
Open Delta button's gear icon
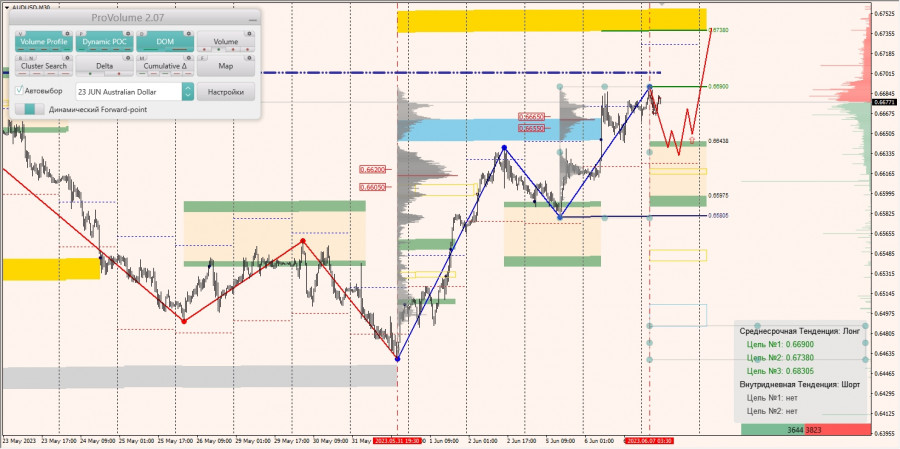pyautogui.click(x=128, y=58)
